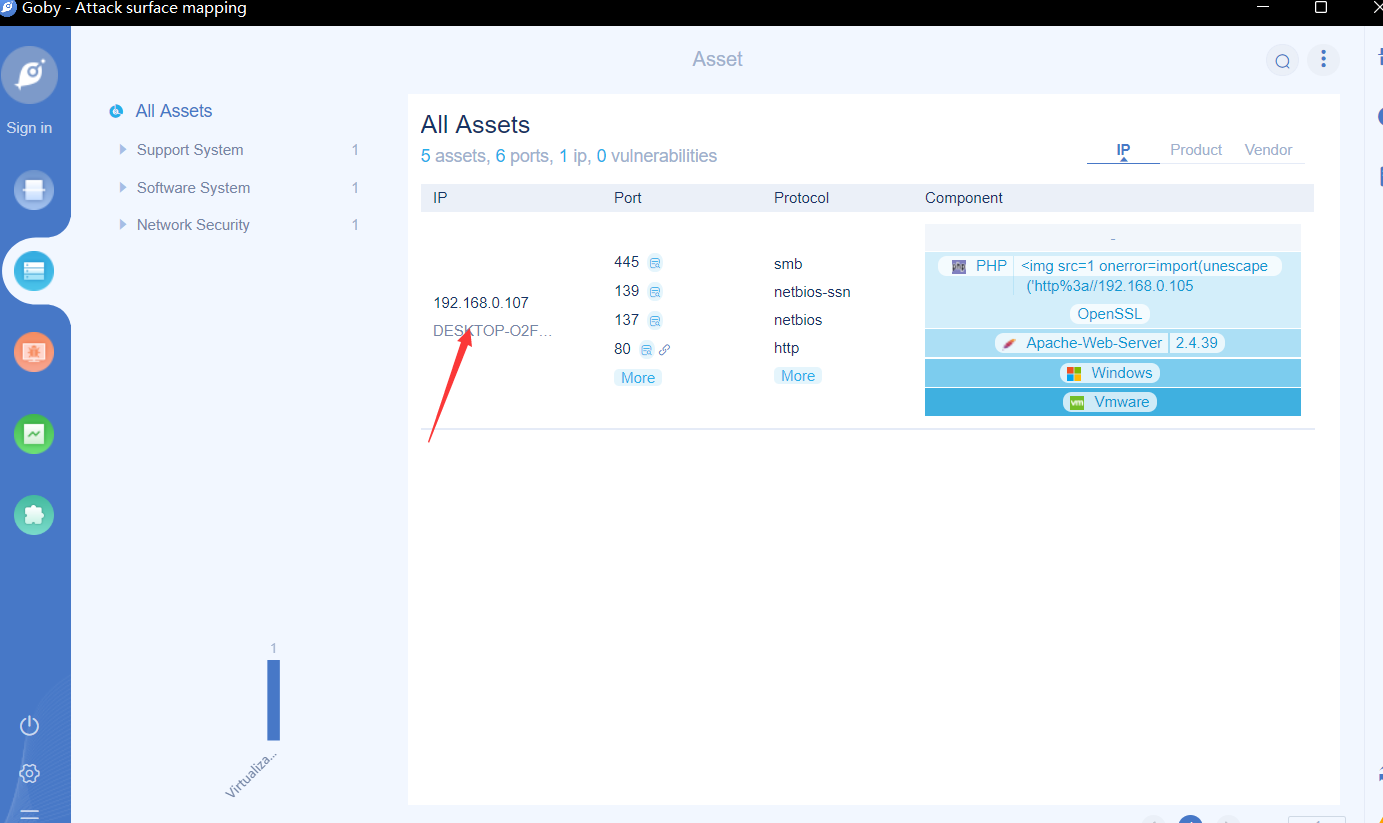Open the Extensions puzzle sidebar icon

click(x=34, y=515)
